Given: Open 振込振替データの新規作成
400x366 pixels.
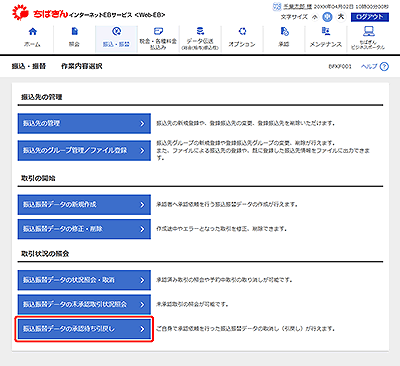Looking at the screenshot, I should pyautogui.click(x=84, y=205).
